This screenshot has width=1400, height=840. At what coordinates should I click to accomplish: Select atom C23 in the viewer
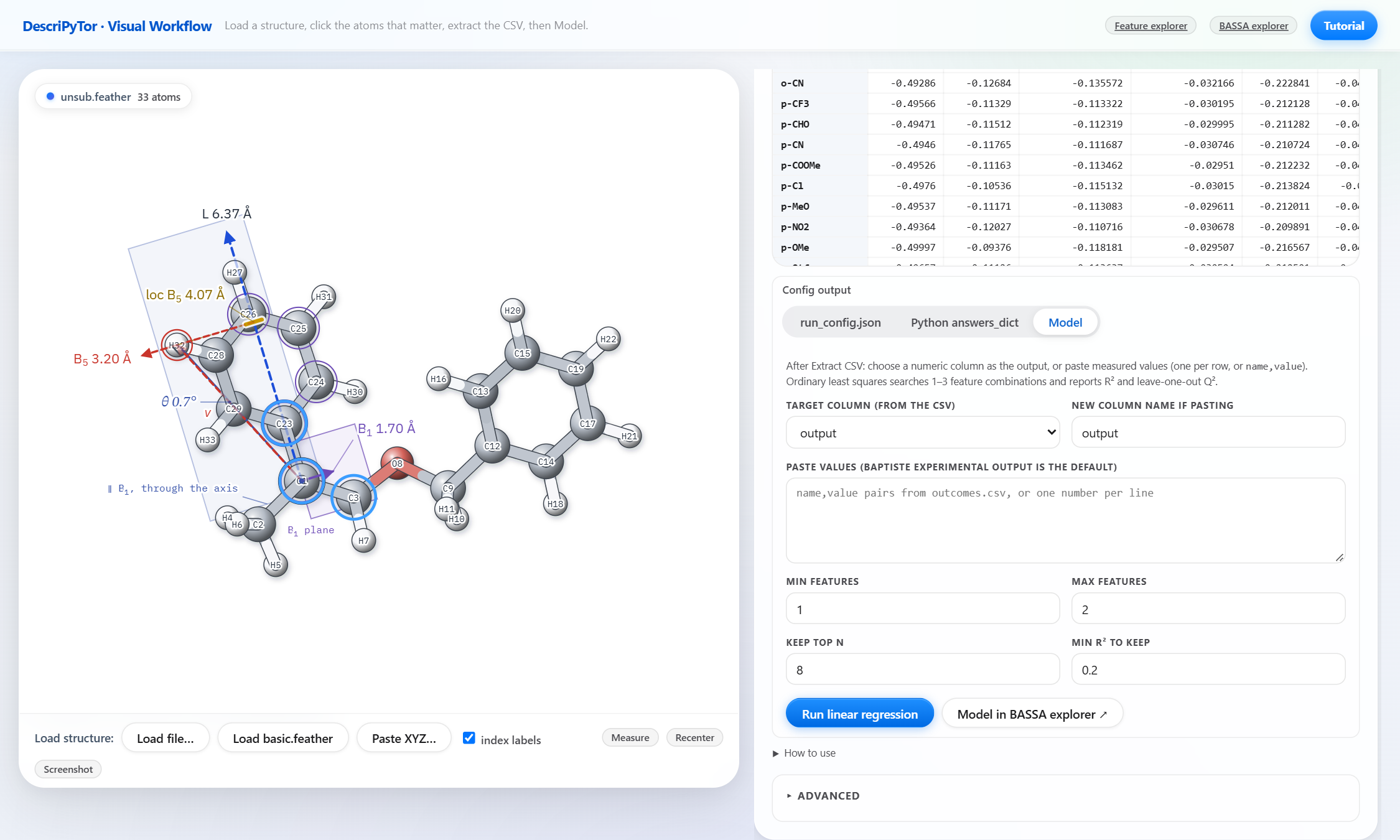(x=284, y=423)
